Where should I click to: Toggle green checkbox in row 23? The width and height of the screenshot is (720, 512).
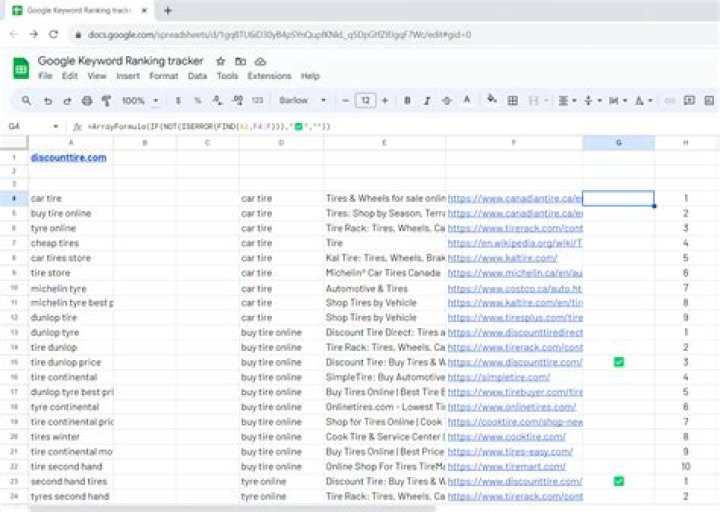(619, 481)
